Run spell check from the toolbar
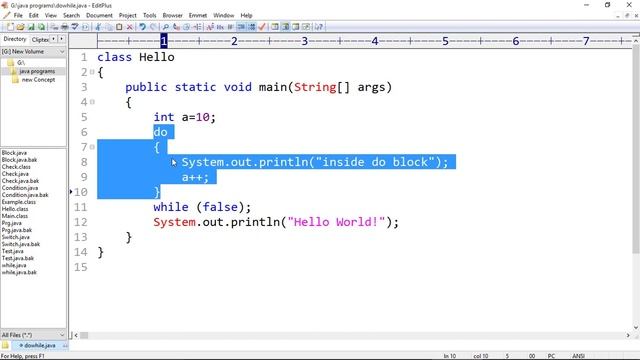Viewport: 640px width, 360px height. (75, 27)
